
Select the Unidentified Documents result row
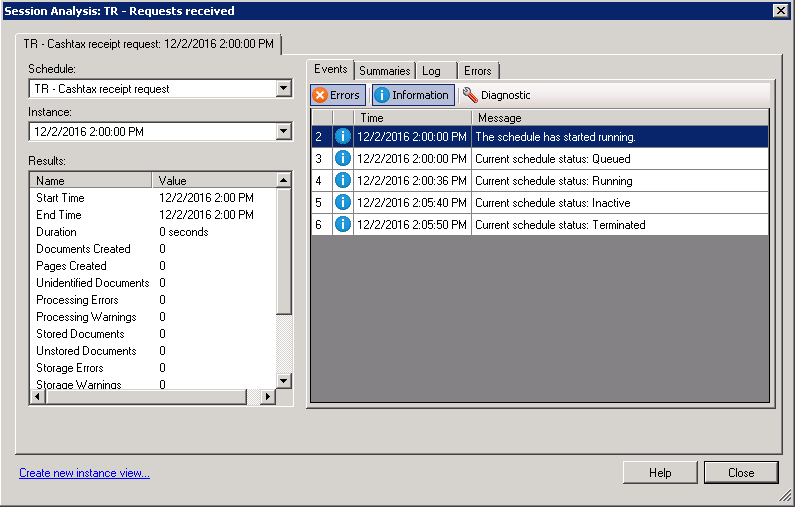coord(154,282)
